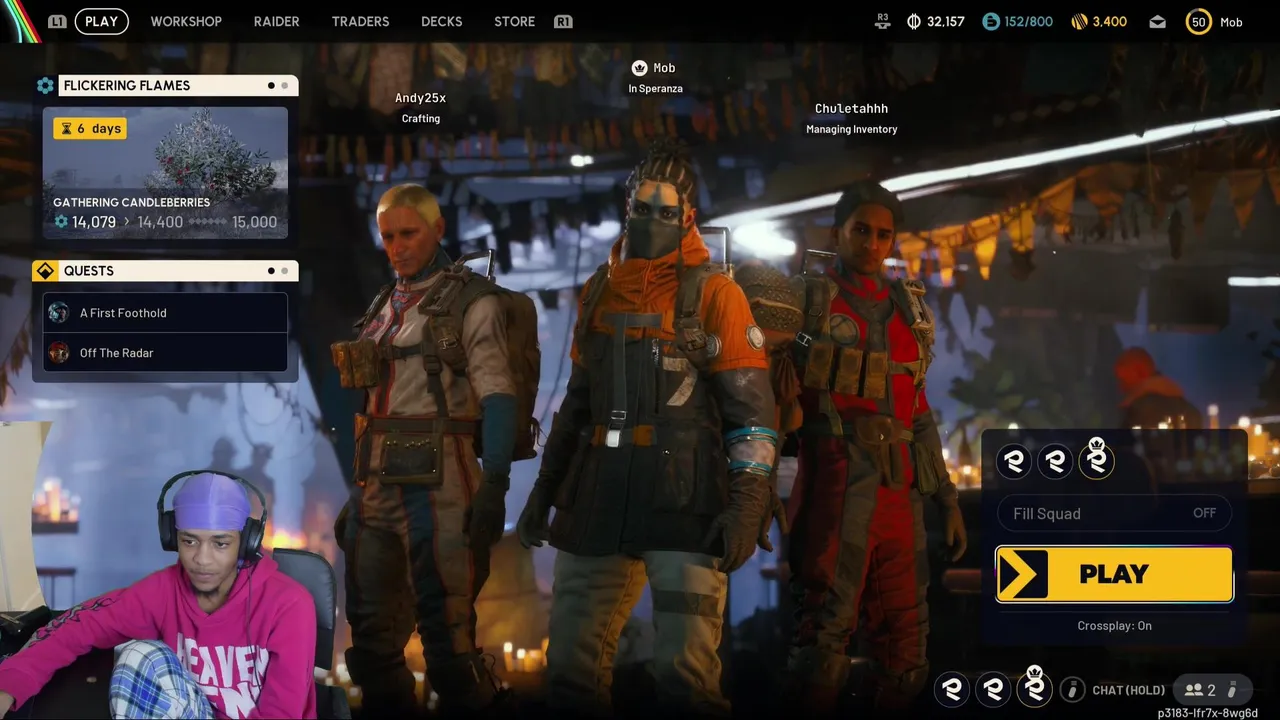The height and width of the screenshot is (720, 1280).
Task: Click the candleberry gear icon beside 14,079
Action: click(61, 222)
